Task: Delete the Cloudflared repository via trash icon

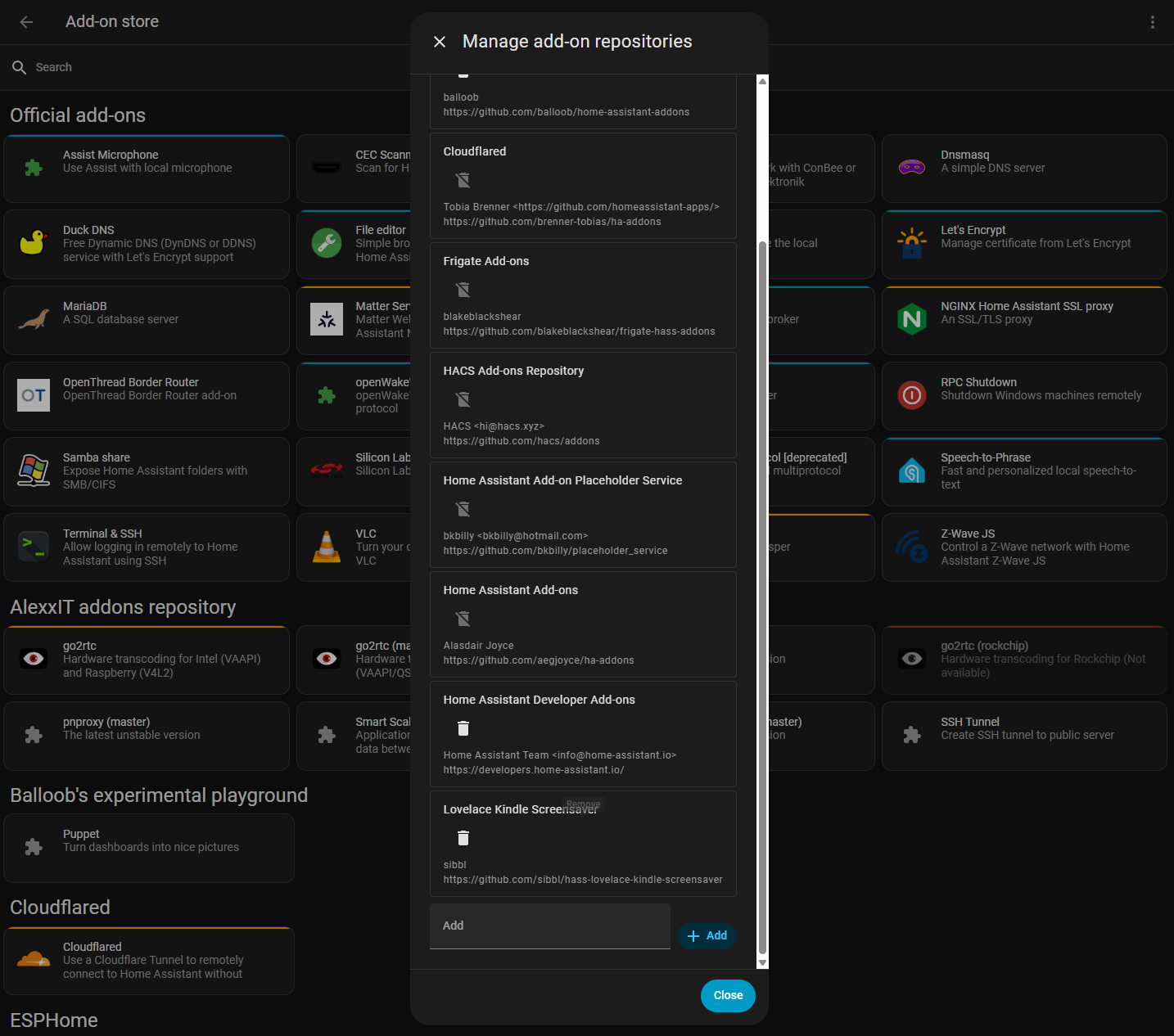Action: pyautogui.click(x=463, y=179)
